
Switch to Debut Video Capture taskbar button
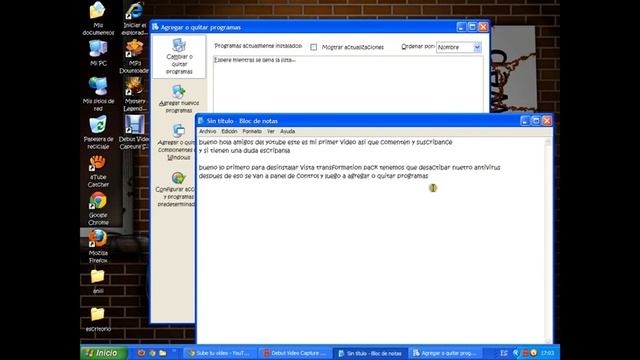click(295, 353)
